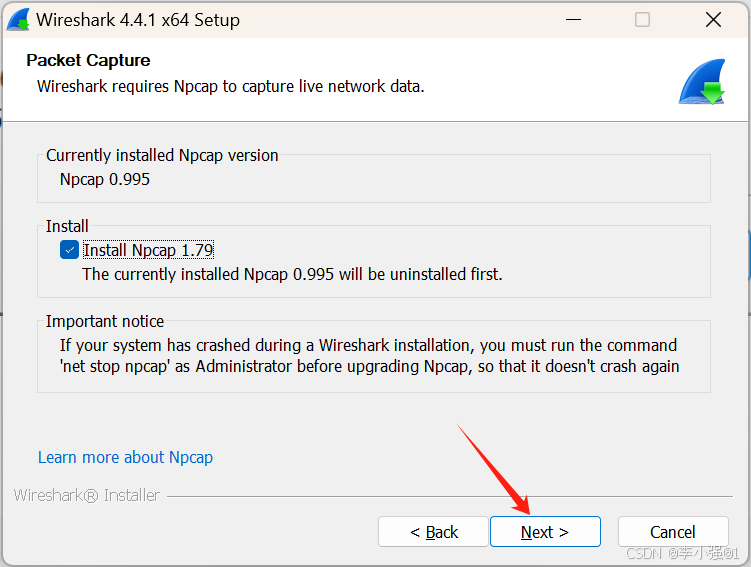Click the 'net stop npcap' notice line

(x=369, y=366)
